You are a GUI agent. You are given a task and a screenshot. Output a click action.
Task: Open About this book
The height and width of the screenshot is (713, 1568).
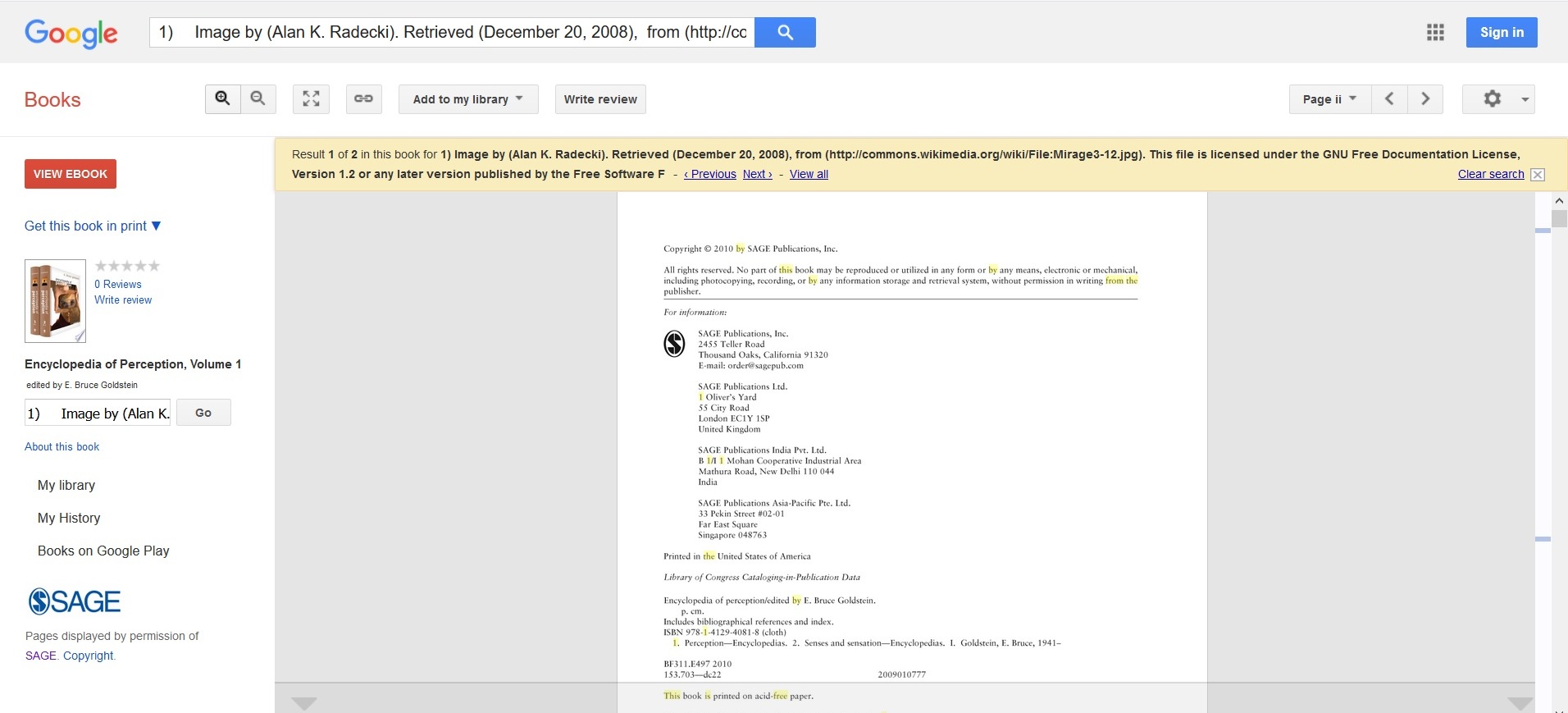[62, 446]
